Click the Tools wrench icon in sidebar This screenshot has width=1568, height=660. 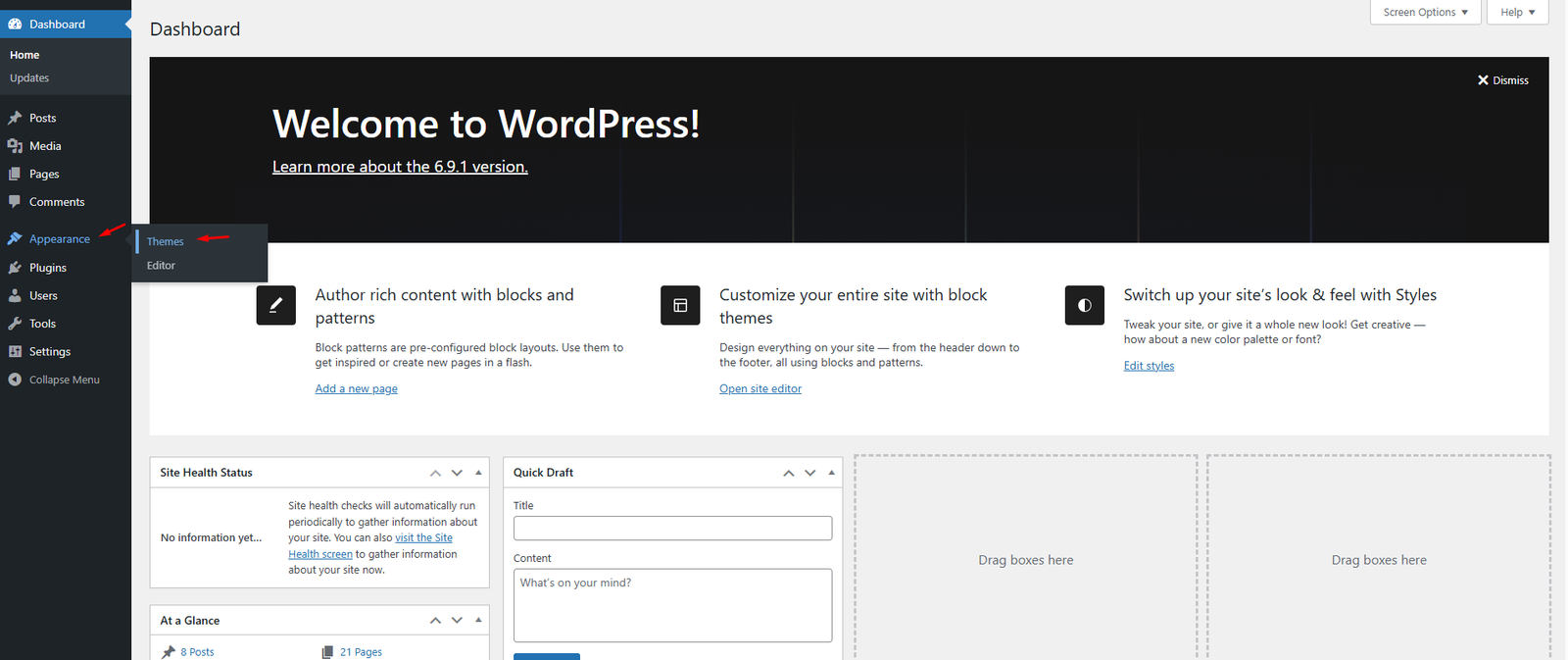[15, 324]
